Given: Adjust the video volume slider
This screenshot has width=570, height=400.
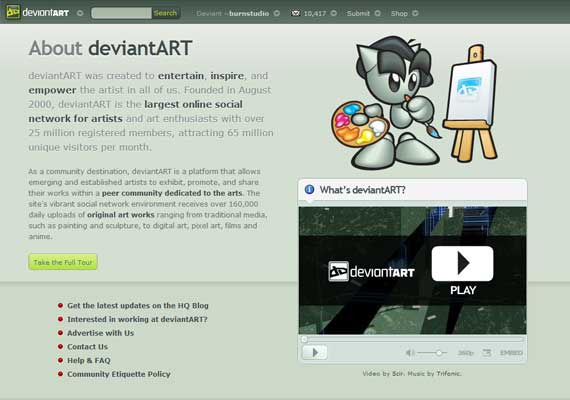Looking at the screenshot, I should tap(432, 353).
